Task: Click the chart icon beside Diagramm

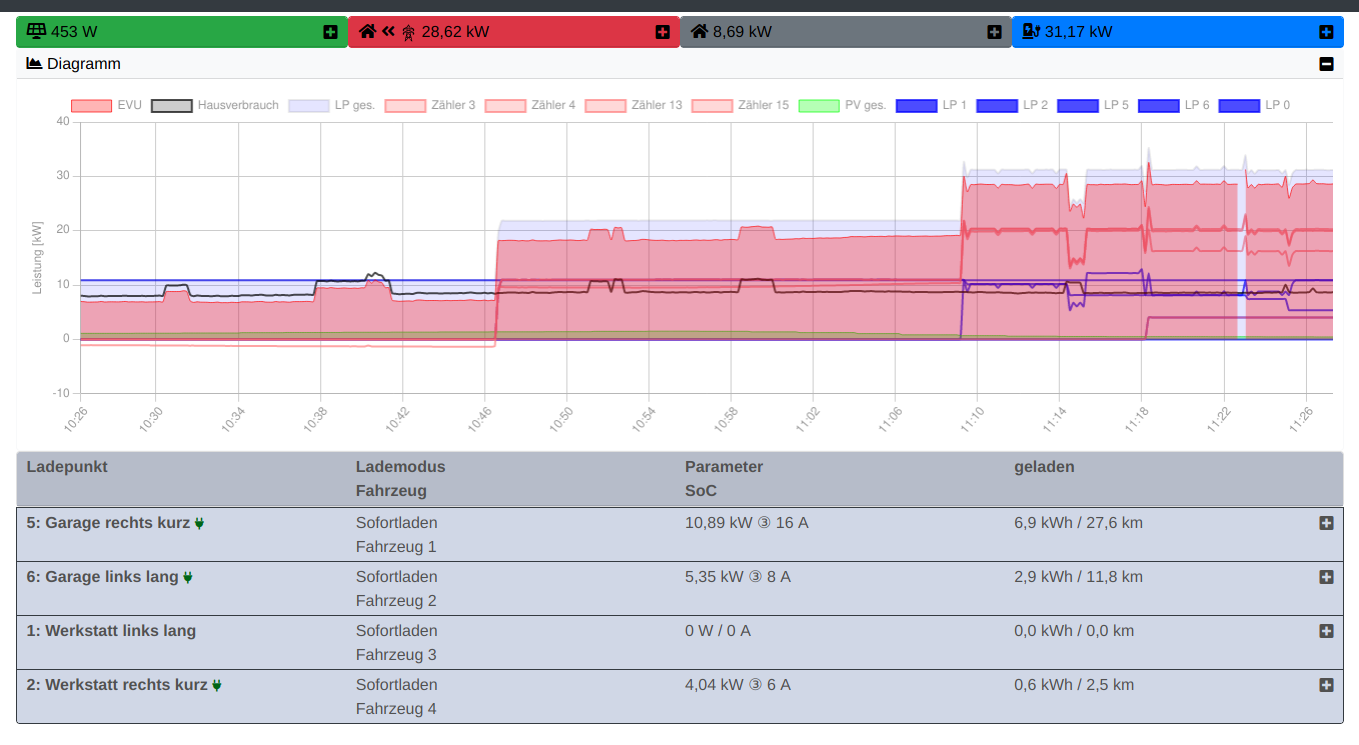Action: (34, 63)
